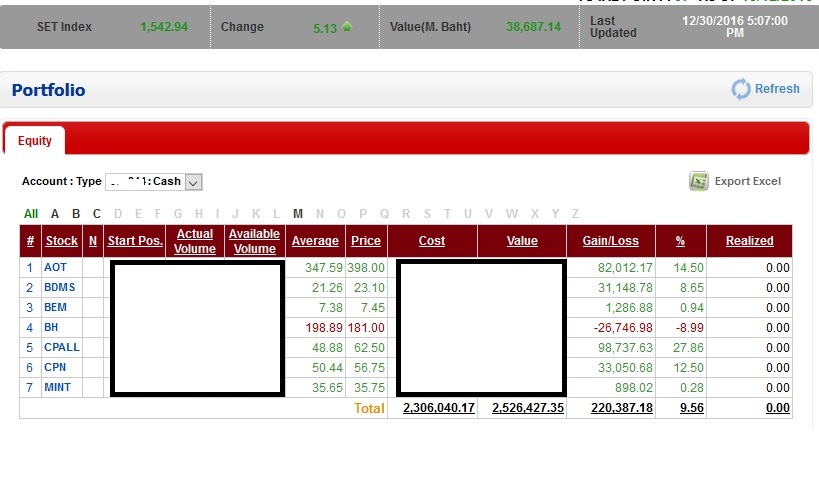Select the Equity tab
Image resolution: width=819 pixels, height=494 pixels.
click(34, 140)
